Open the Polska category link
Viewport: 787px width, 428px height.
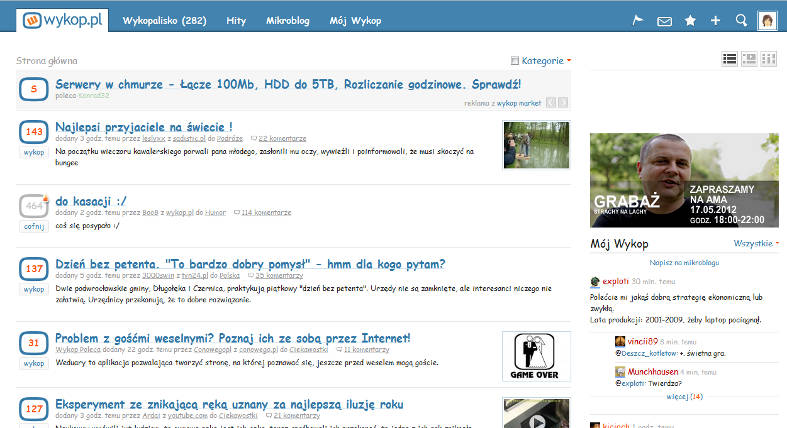[x=229, y=275]
